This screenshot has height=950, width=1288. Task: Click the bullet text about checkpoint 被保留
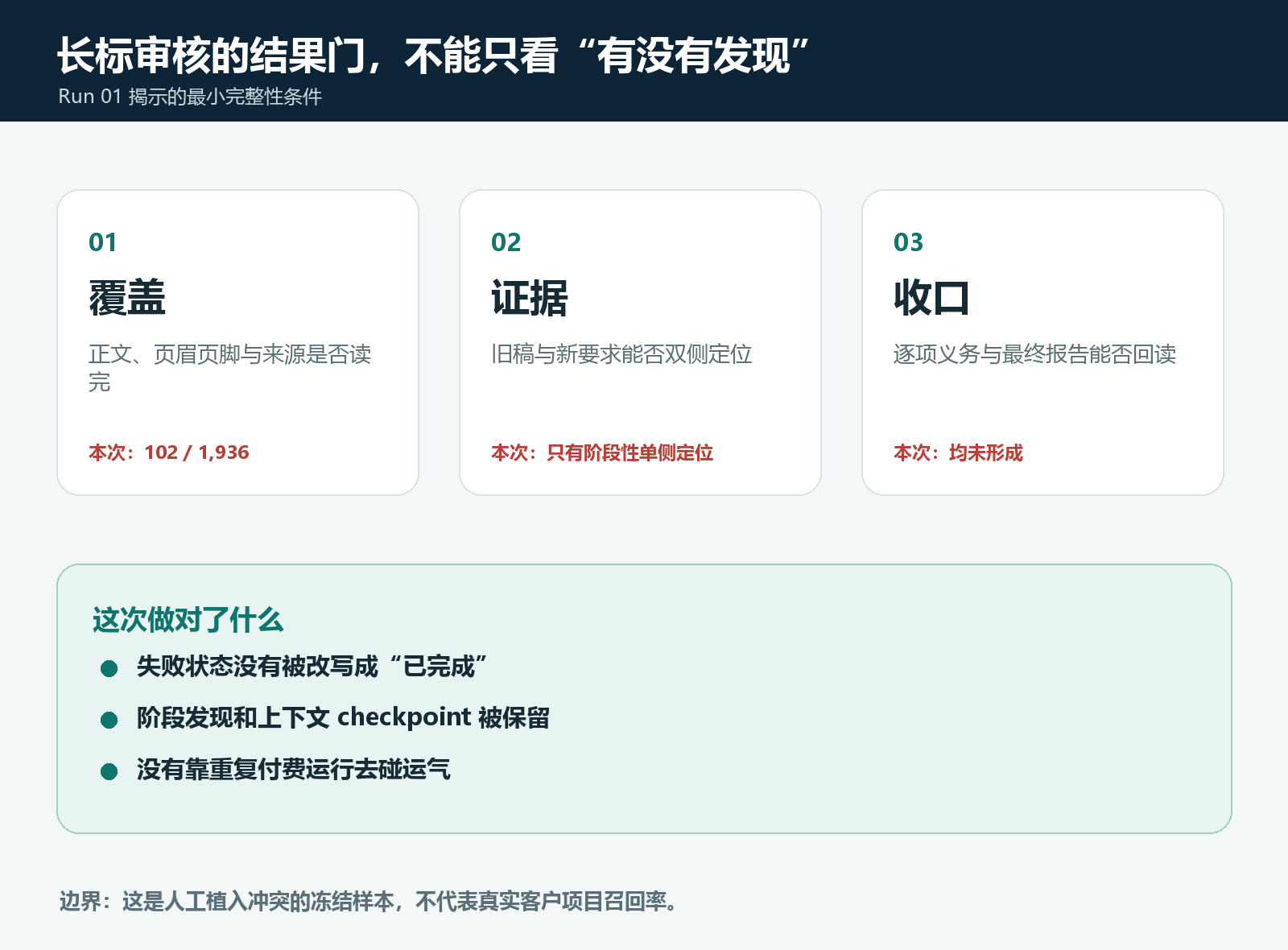point(343,717)
